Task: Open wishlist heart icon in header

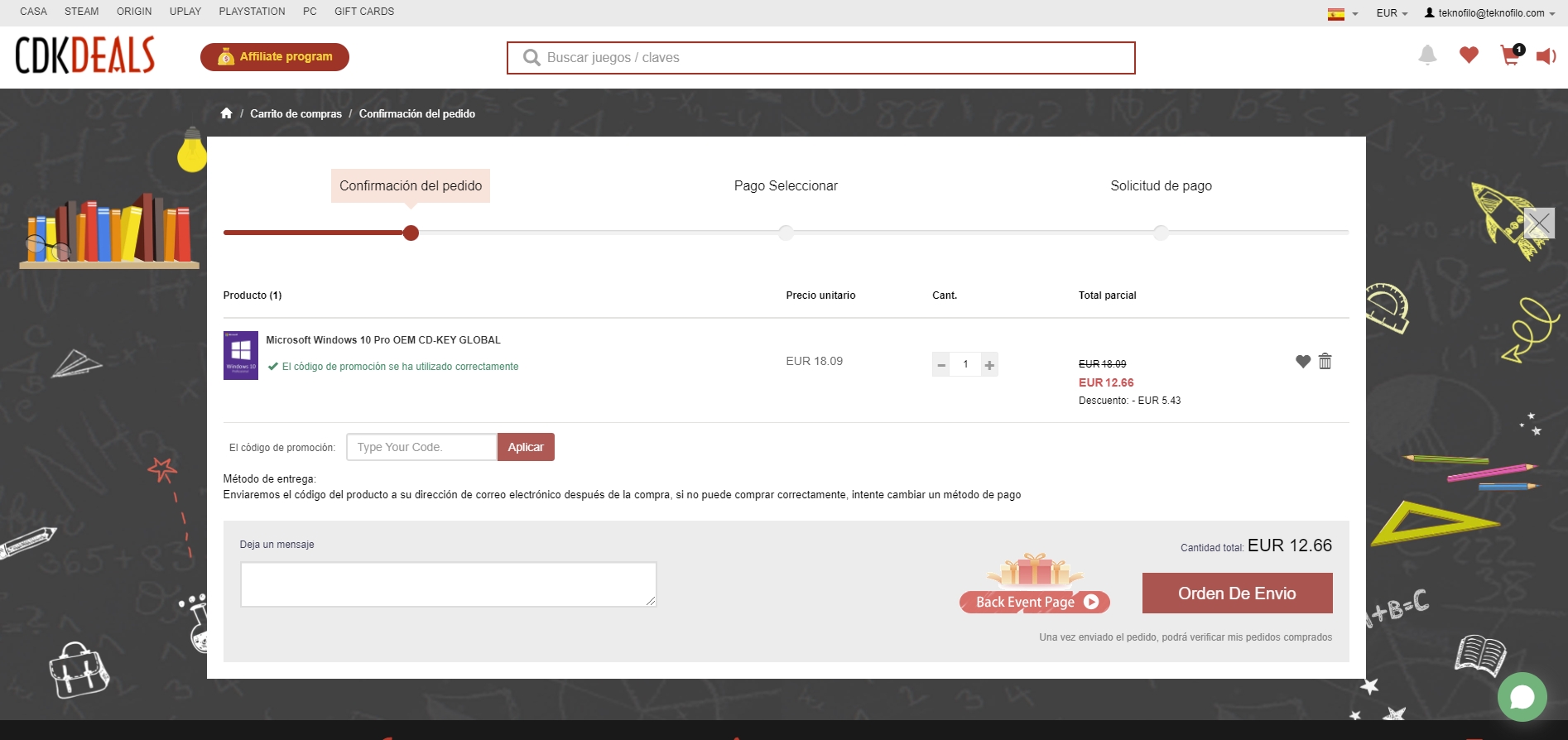Action: (1469, 55)
